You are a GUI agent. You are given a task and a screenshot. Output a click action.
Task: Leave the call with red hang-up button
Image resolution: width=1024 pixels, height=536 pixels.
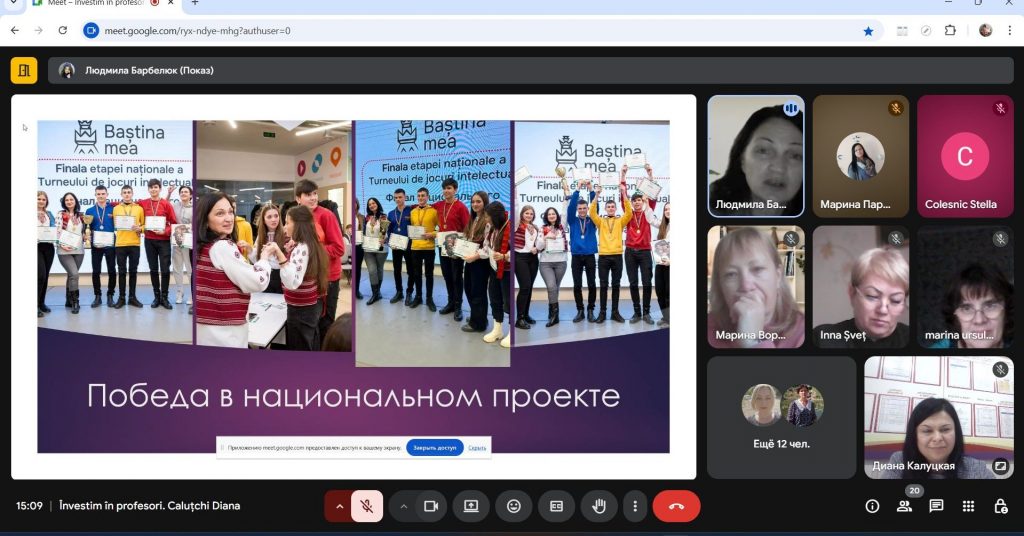pyautogui.click(x=676, y=506)
